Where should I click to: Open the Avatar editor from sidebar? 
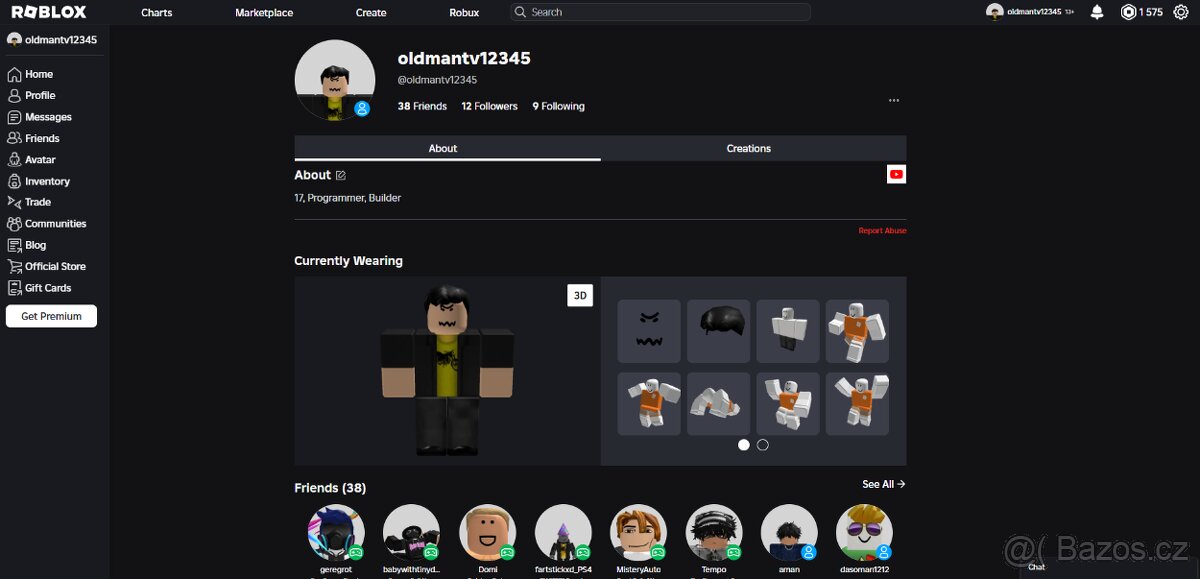tap(32, 160)
